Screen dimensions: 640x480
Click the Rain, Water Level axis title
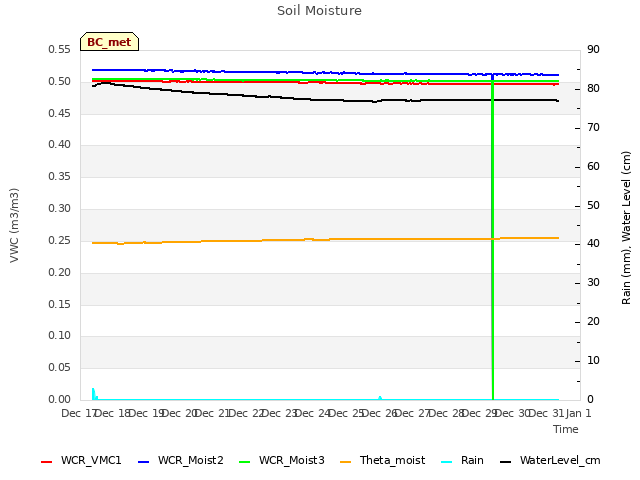click(626, 228)
